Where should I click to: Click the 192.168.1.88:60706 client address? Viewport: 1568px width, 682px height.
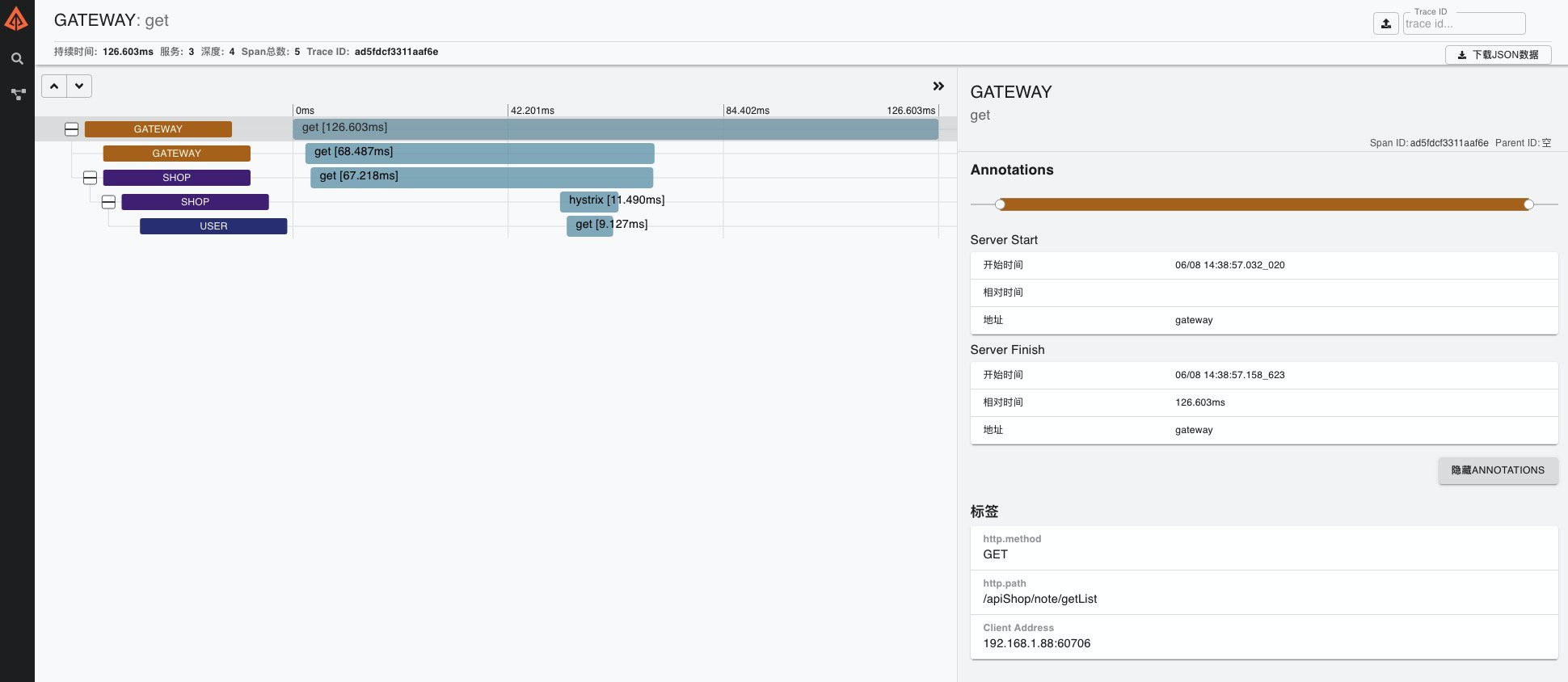tap(1036, 643)
